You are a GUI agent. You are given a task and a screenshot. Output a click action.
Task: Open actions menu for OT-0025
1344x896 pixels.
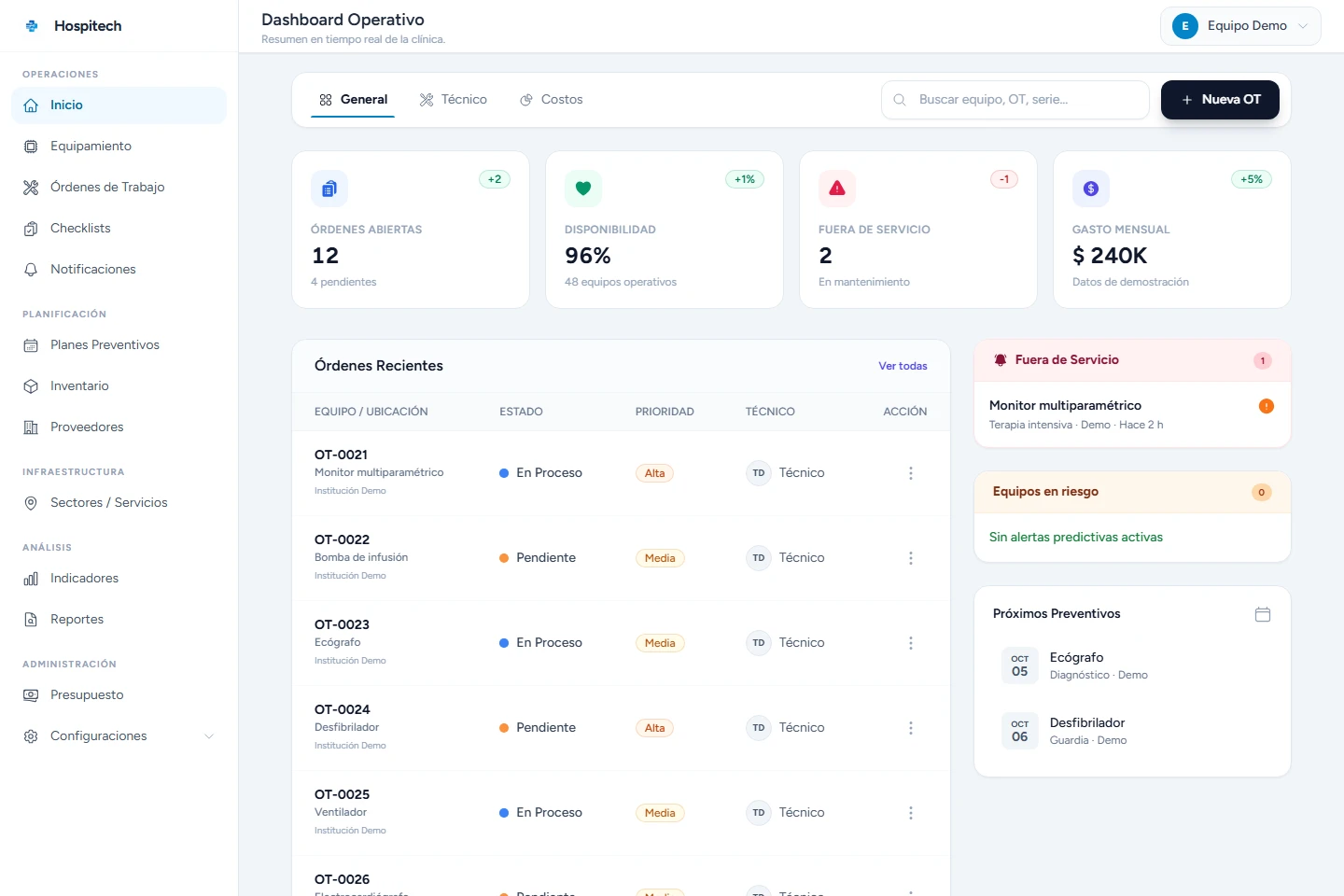(911, 813)
